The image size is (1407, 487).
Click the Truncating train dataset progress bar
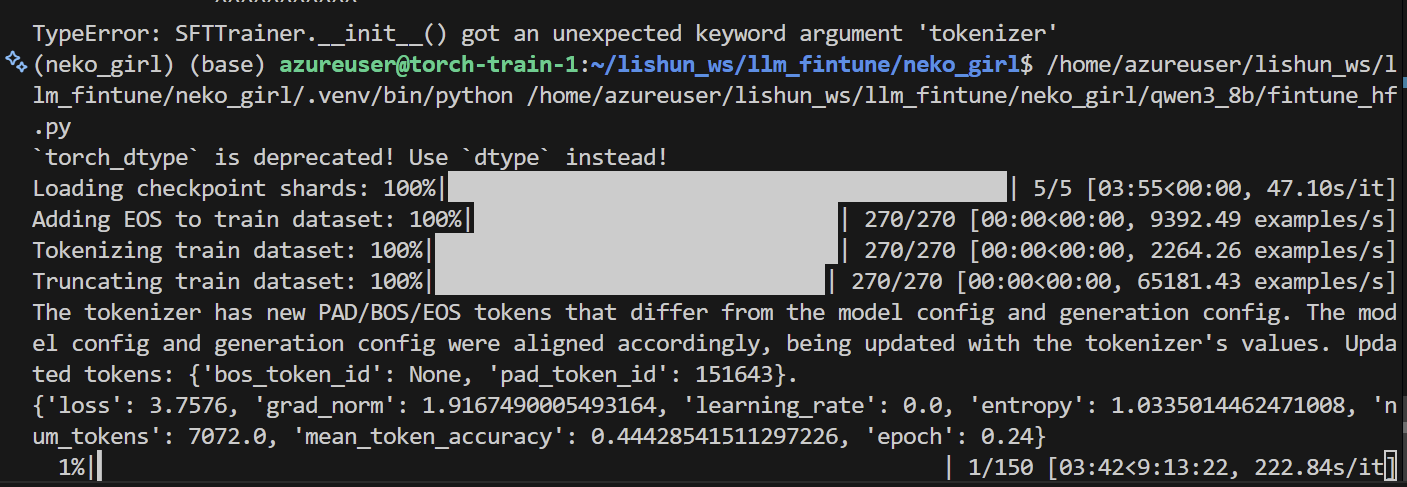click(629, 281)
